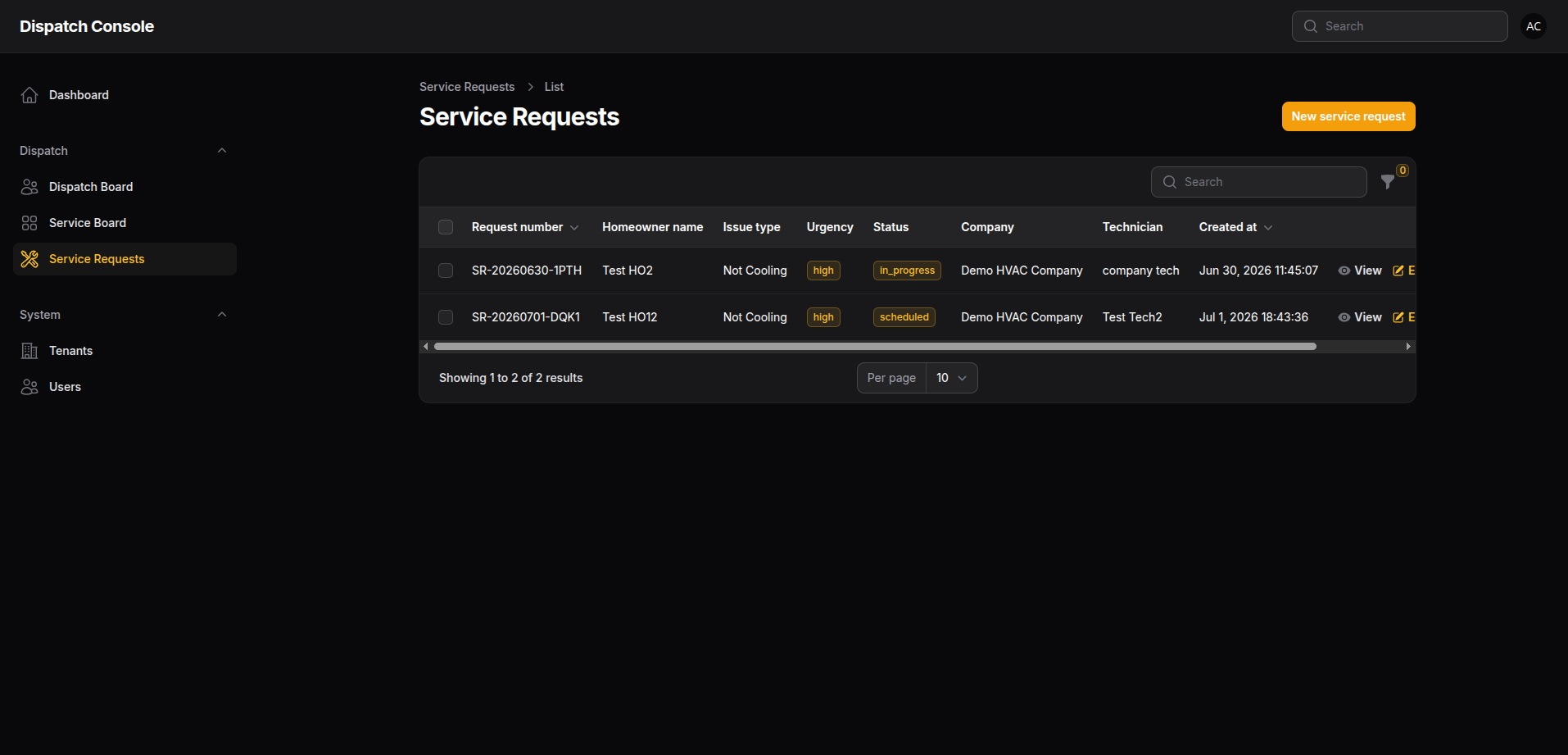The width and height of the screenshot is (1568, 755).
Task: Click Service Requests breadcrumb link
Action: 467,87
